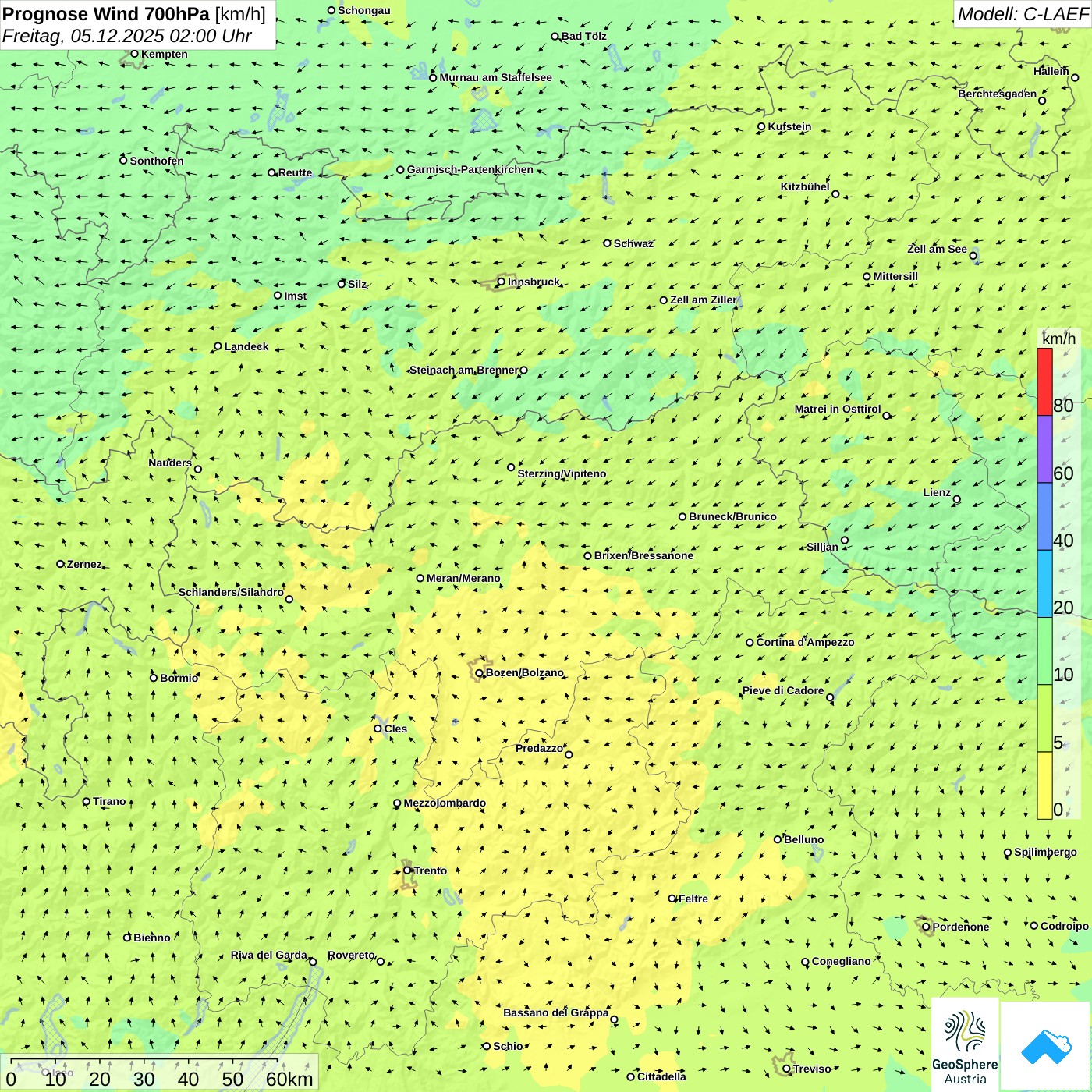Click the Belluno city label
Screen dimensions: 1092x1092
(x=804, y=839)
